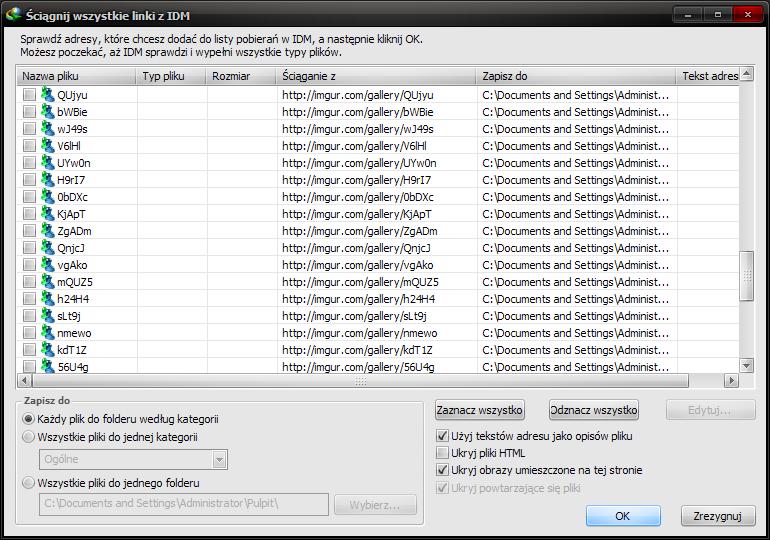Sort by 'Rozmiar' column header
The height and width of the screenshot is (540, 770).
click(241, 76)
